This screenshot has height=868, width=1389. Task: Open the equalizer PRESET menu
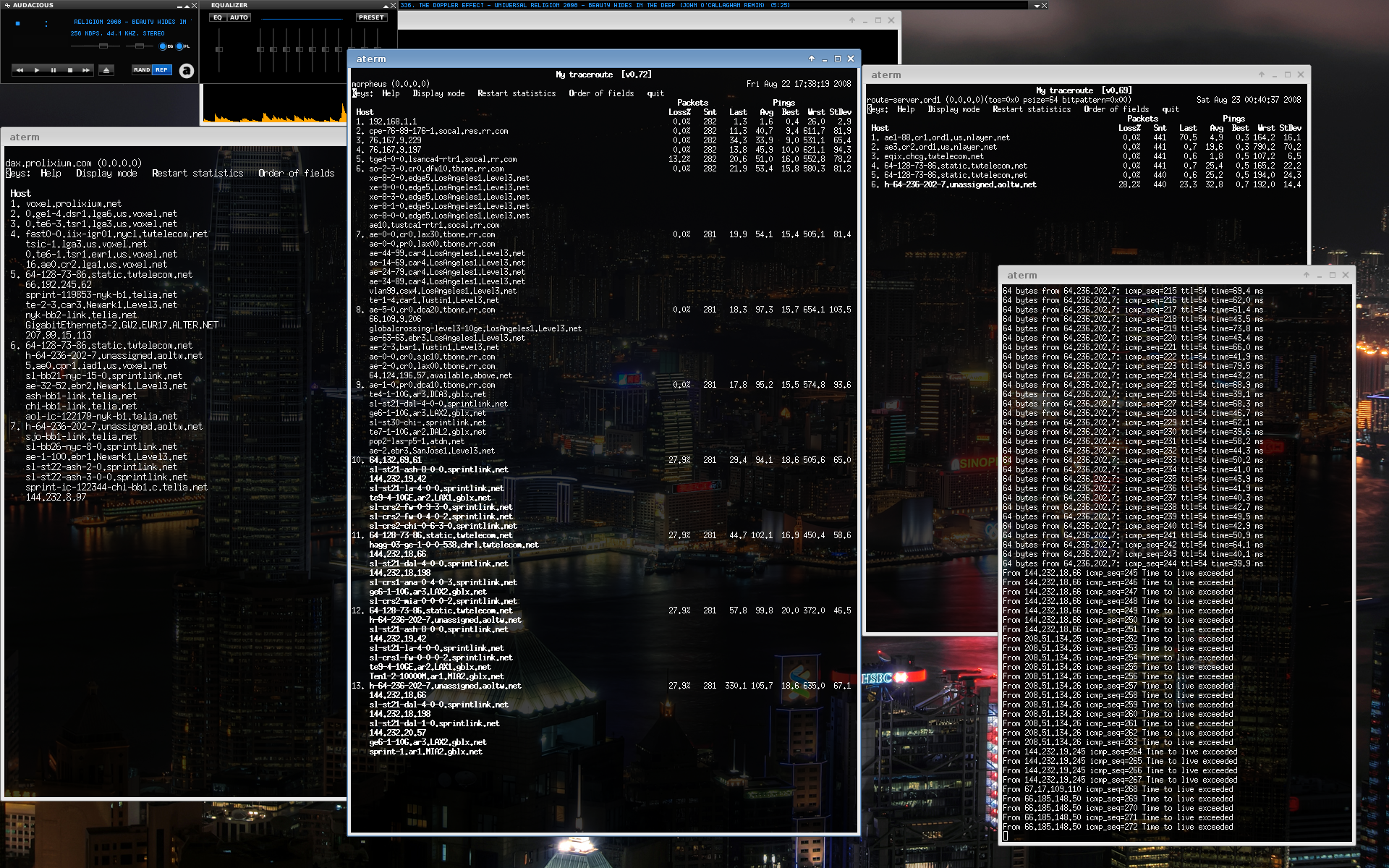(x=371, y=17)
